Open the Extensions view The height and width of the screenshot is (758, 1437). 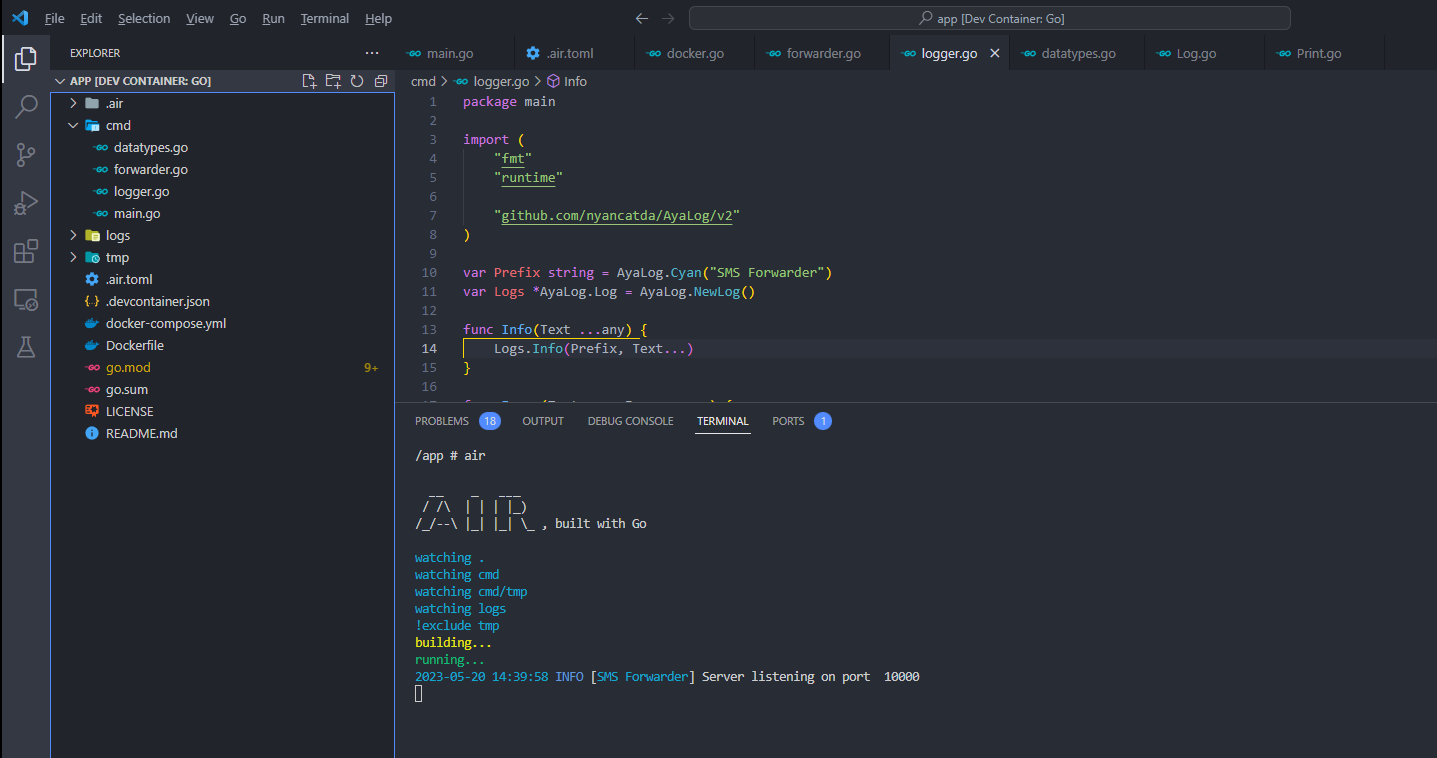click(x=26, y=251)
